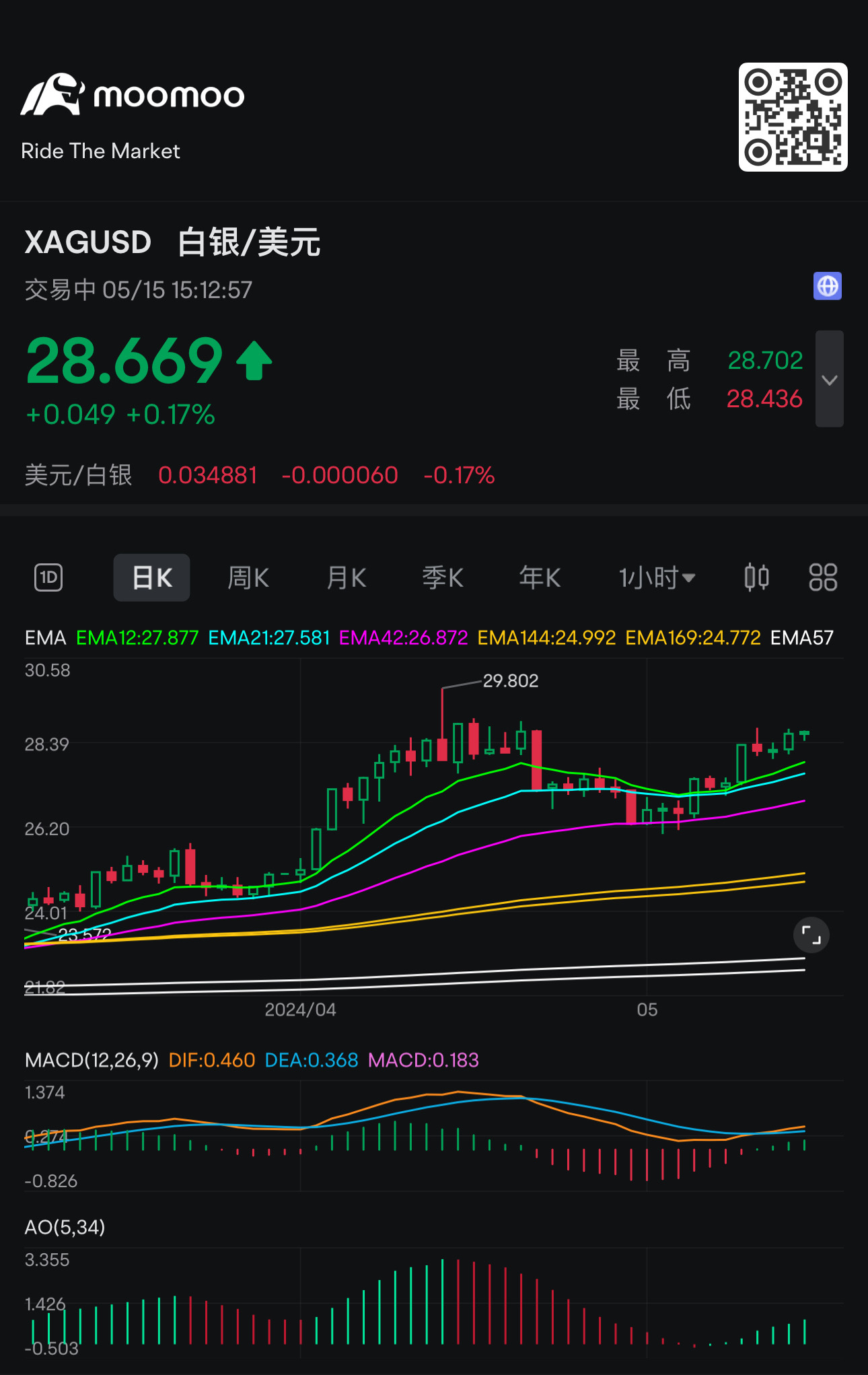Tap the 3.355 AO axis label
This screenshot has height=1375, width=868.
pos(47,1260)
